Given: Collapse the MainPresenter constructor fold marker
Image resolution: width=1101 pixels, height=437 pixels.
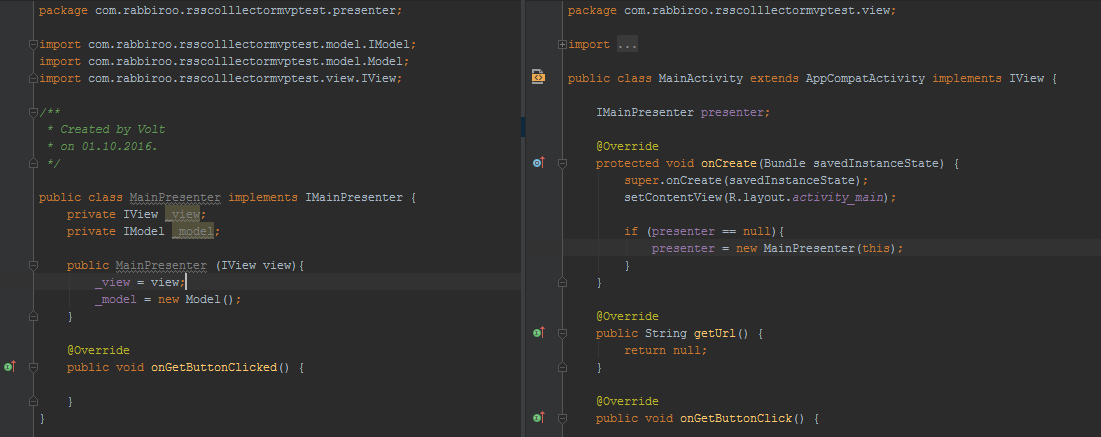Looking at the screenshot, I should (x=33, y=265).
